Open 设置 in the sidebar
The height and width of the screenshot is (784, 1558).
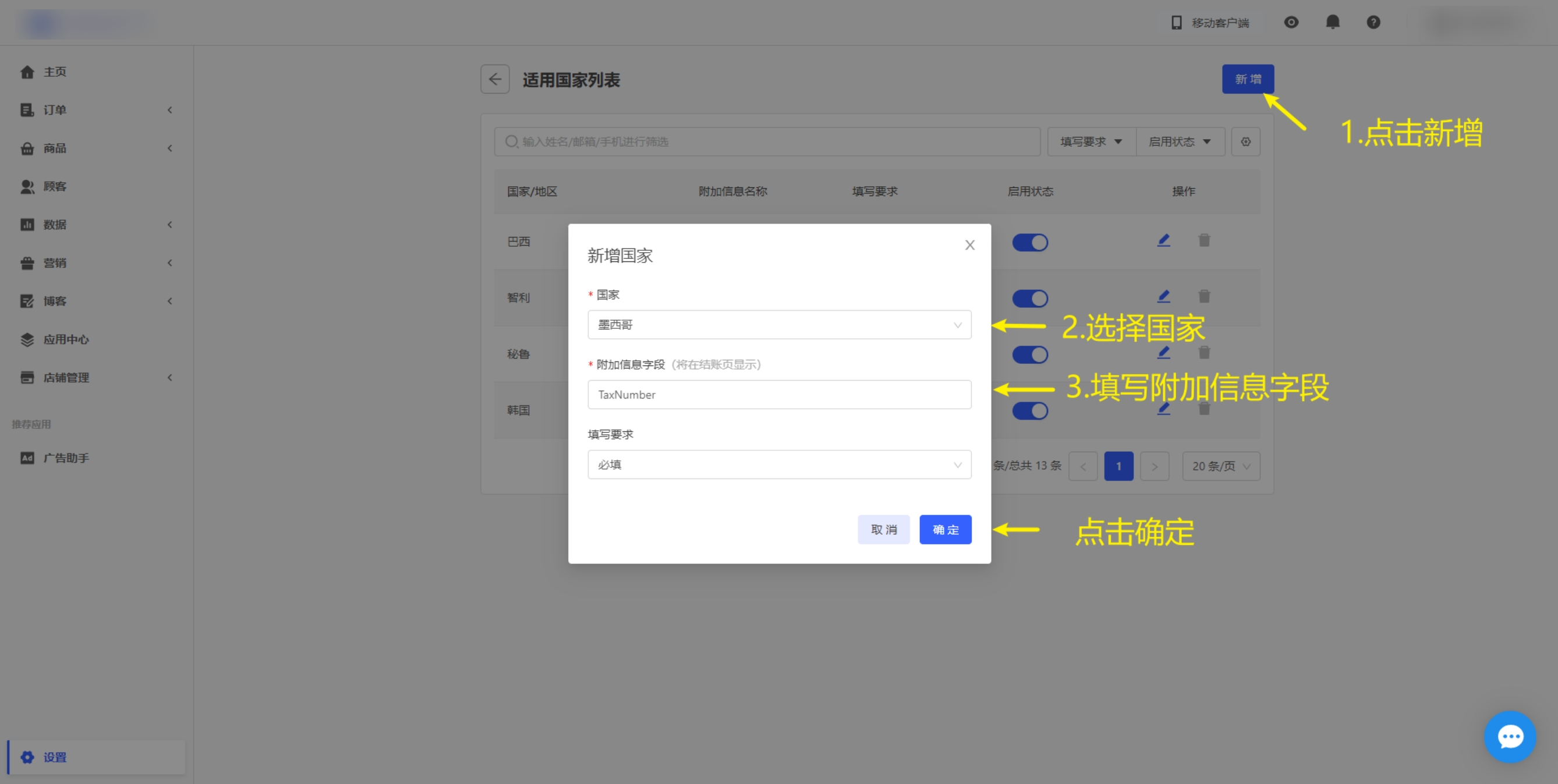(x=54, y=757)
